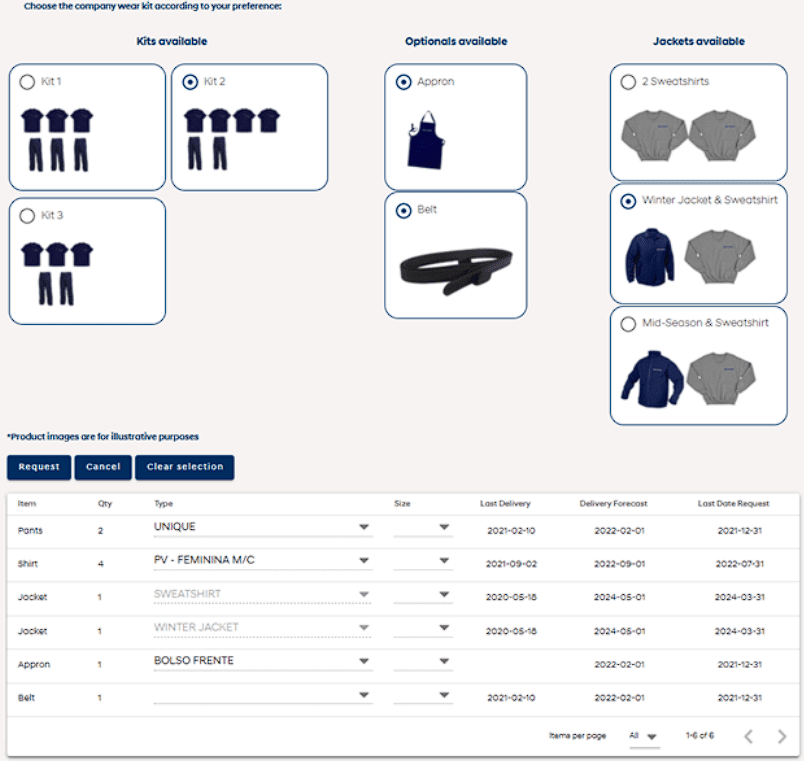Click the Qty column header
The width and height of the screenshot is (804, 761).
point(105,504)
